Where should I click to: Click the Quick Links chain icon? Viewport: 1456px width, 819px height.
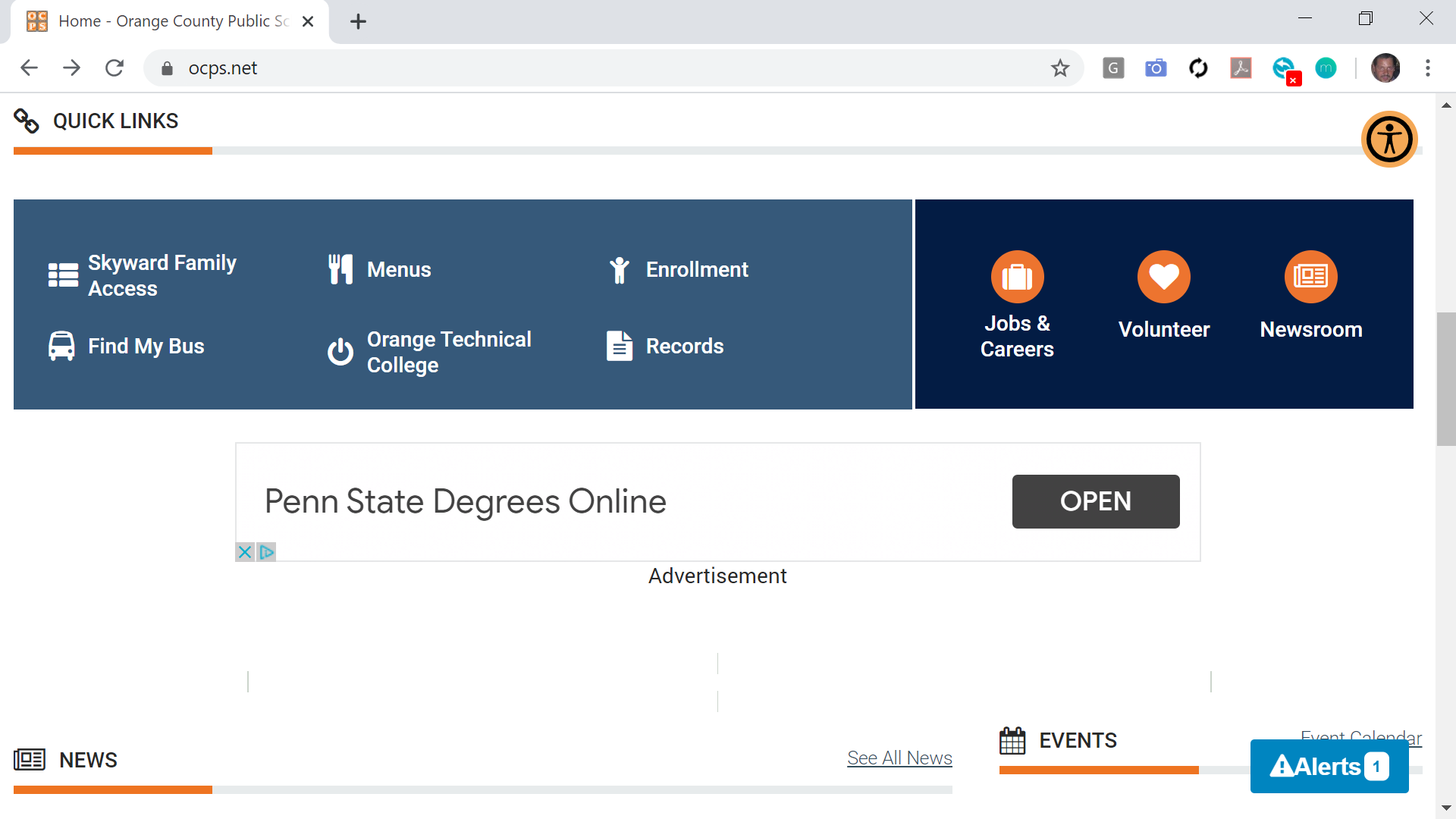point(27,121)
